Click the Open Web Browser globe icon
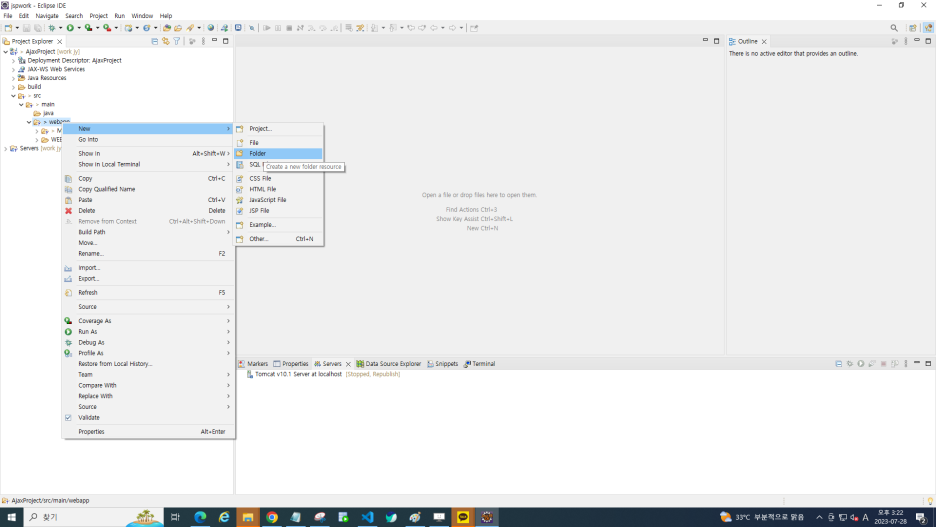The height and width of the screenshot is (527, 936). point(211,28)
